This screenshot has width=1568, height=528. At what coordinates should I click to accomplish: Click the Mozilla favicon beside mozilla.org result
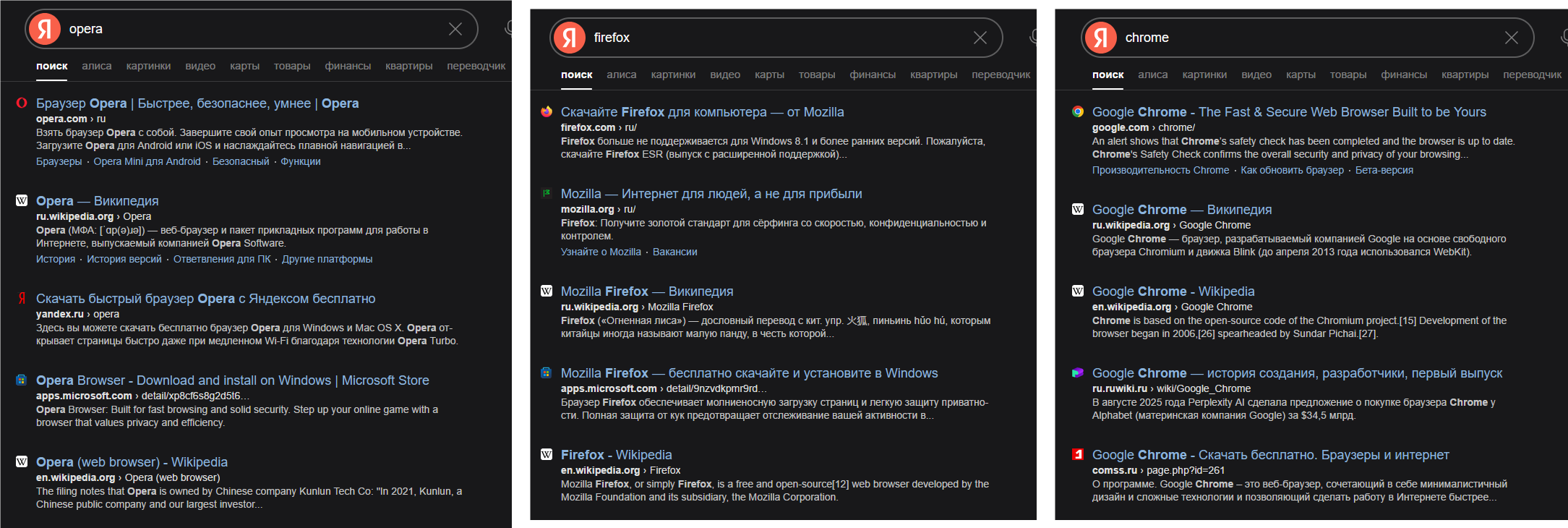coord(547,193)
